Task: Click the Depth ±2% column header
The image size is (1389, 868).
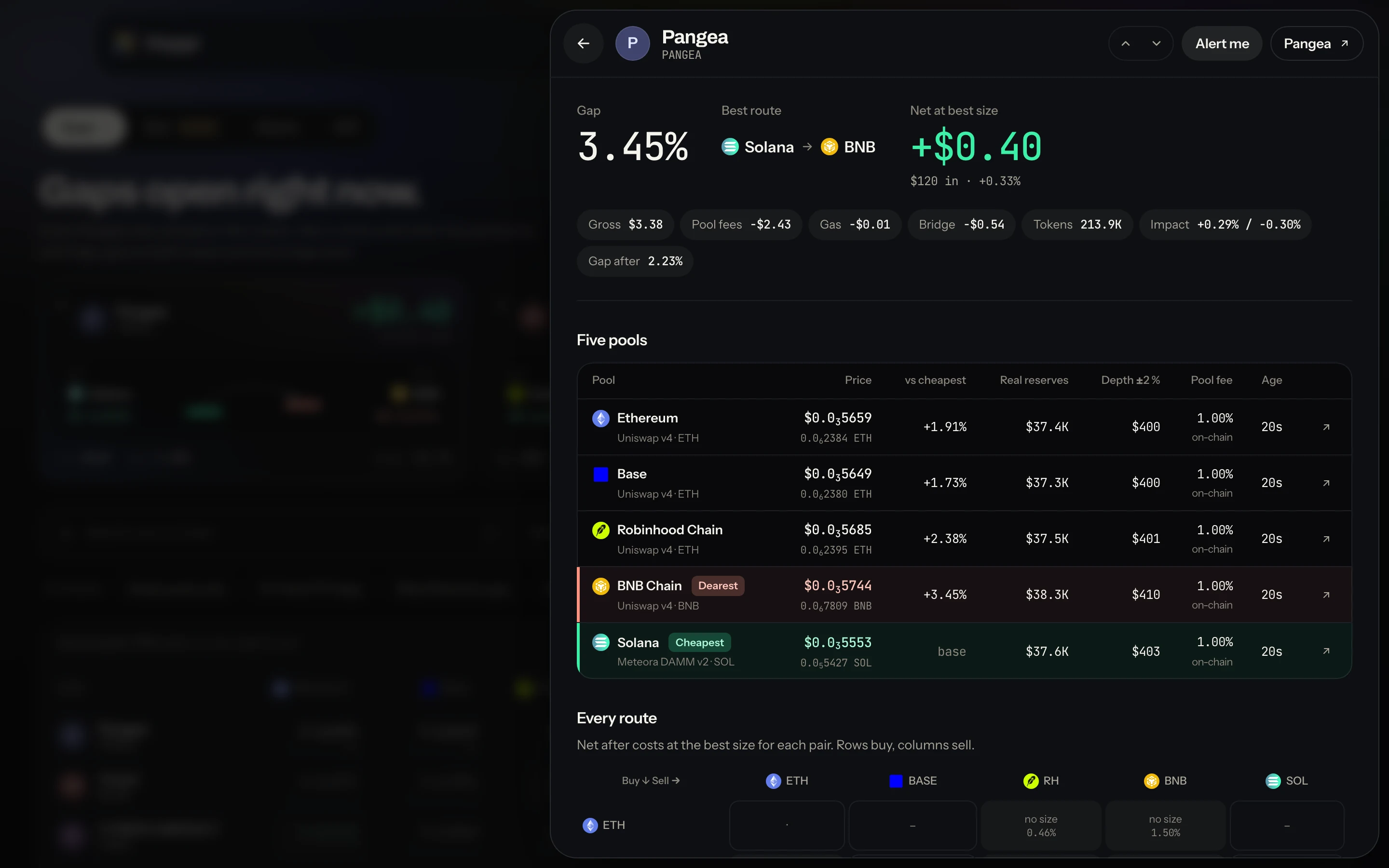Action: coord(1130,380)
